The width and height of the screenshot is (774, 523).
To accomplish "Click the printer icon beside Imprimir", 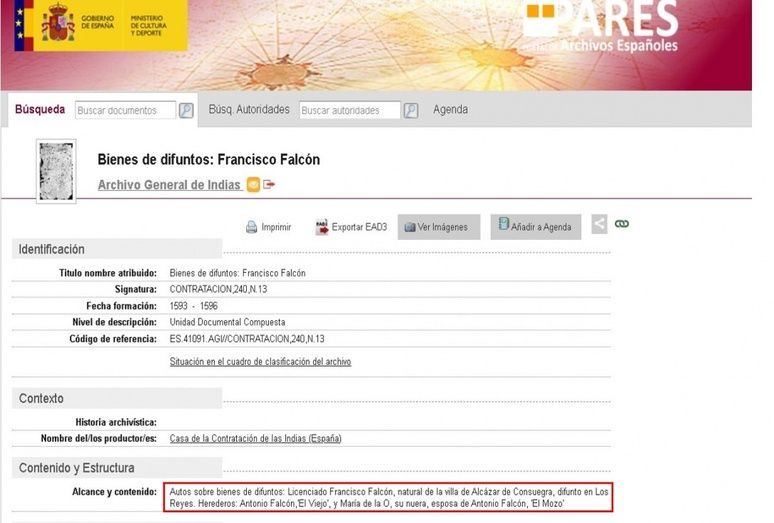I will pos(252,227).
